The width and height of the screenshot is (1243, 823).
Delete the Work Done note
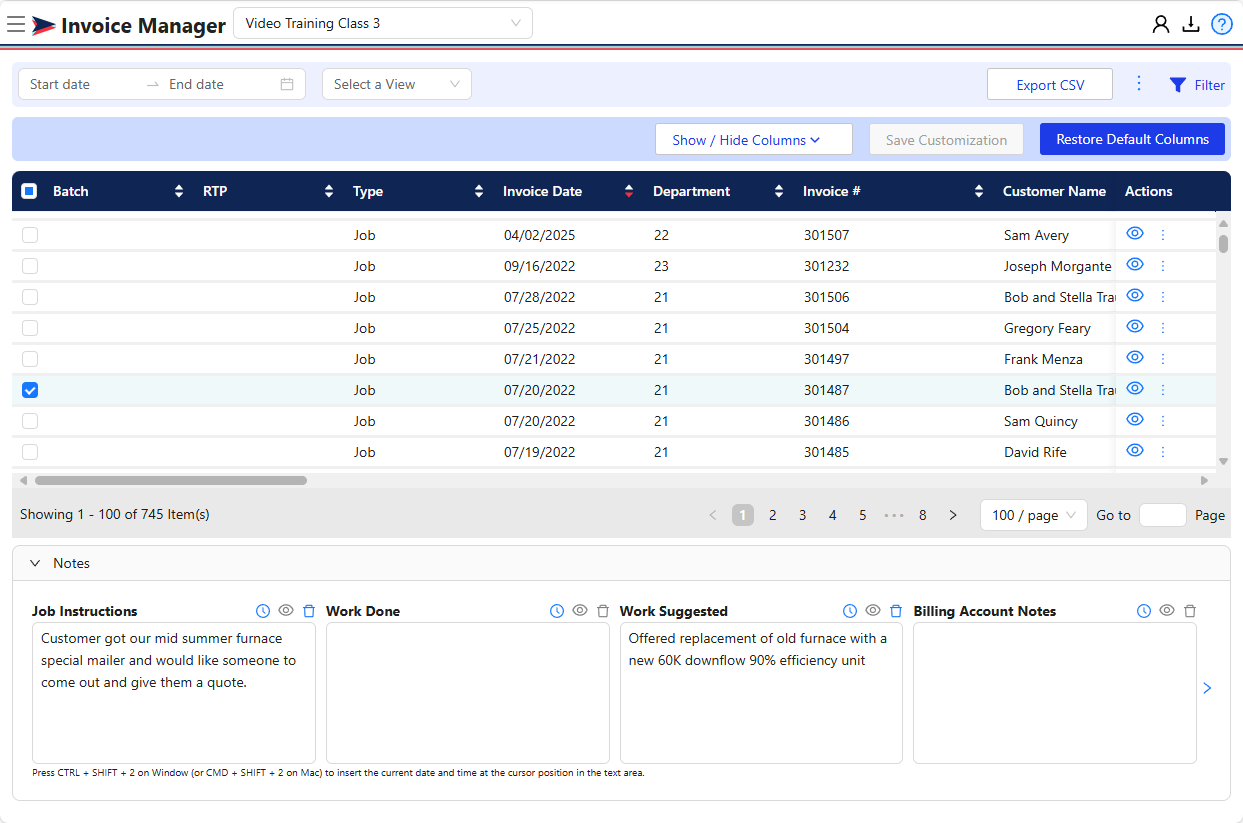click(x=603, y=611)
